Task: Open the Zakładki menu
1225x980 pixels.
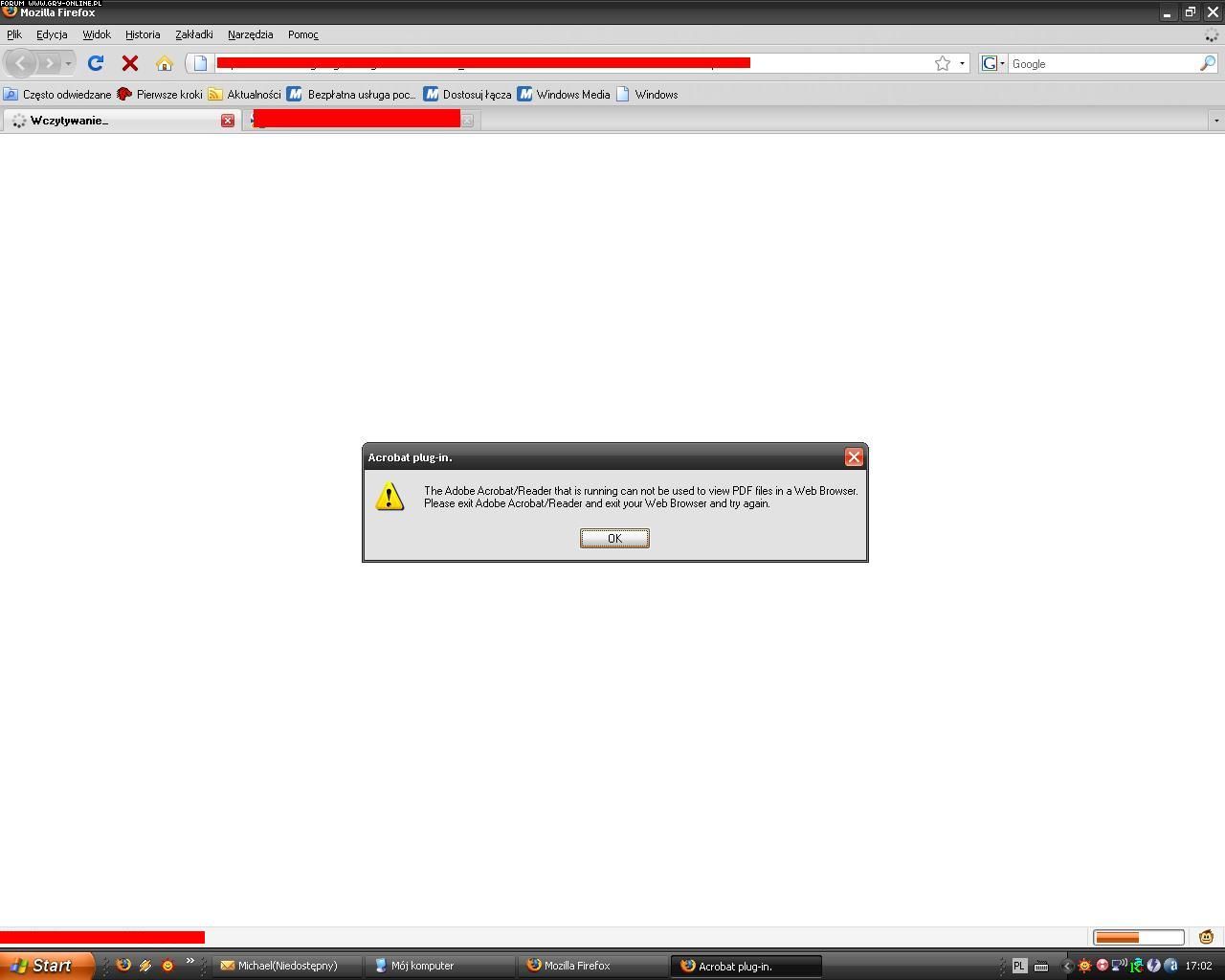Action: (194, 34)
